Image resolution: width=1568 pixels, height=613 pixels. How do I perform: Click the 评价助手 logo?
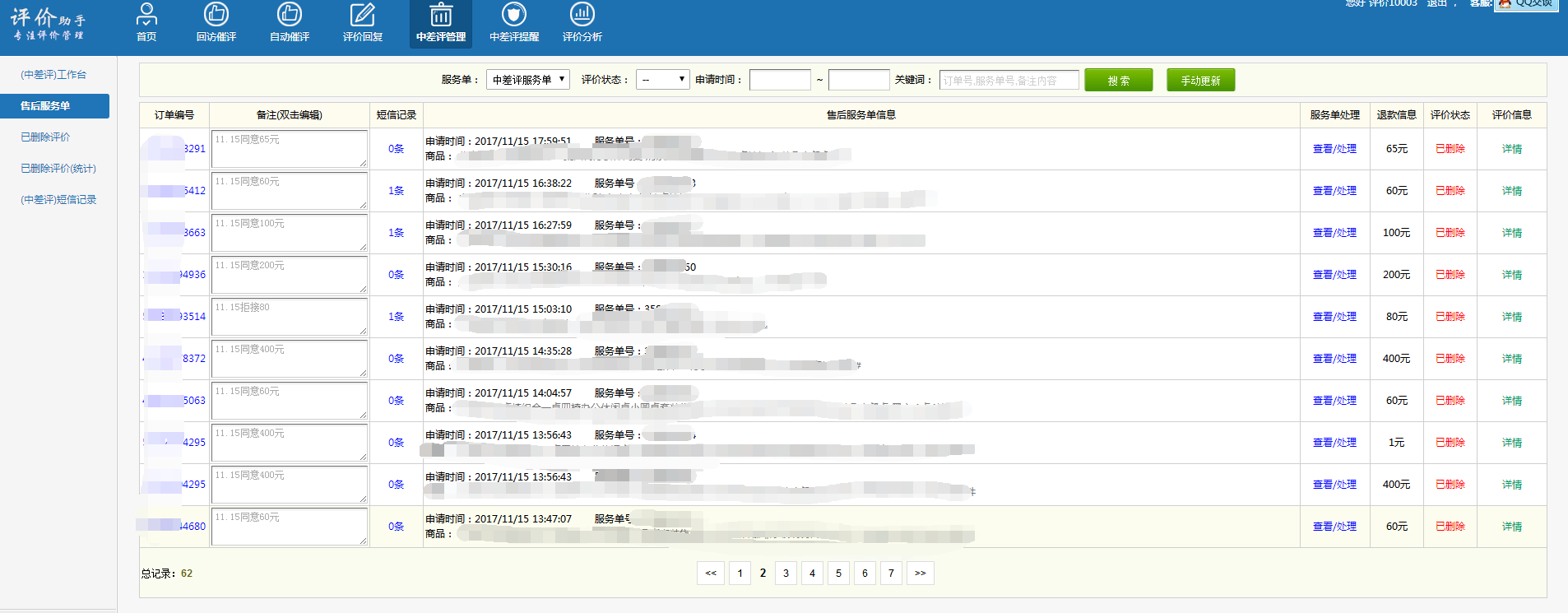[48, 24]
